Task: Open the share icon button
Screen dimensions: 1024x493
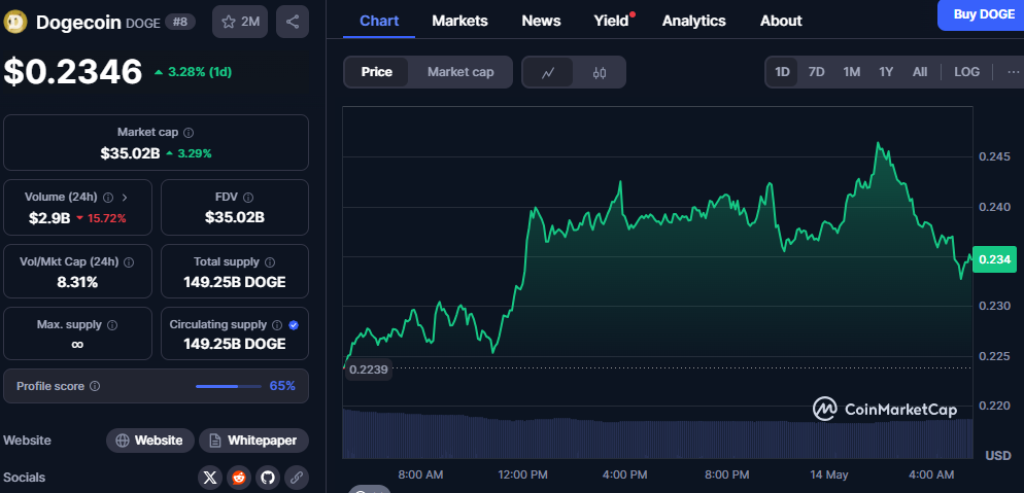Action: click(293, 22)
